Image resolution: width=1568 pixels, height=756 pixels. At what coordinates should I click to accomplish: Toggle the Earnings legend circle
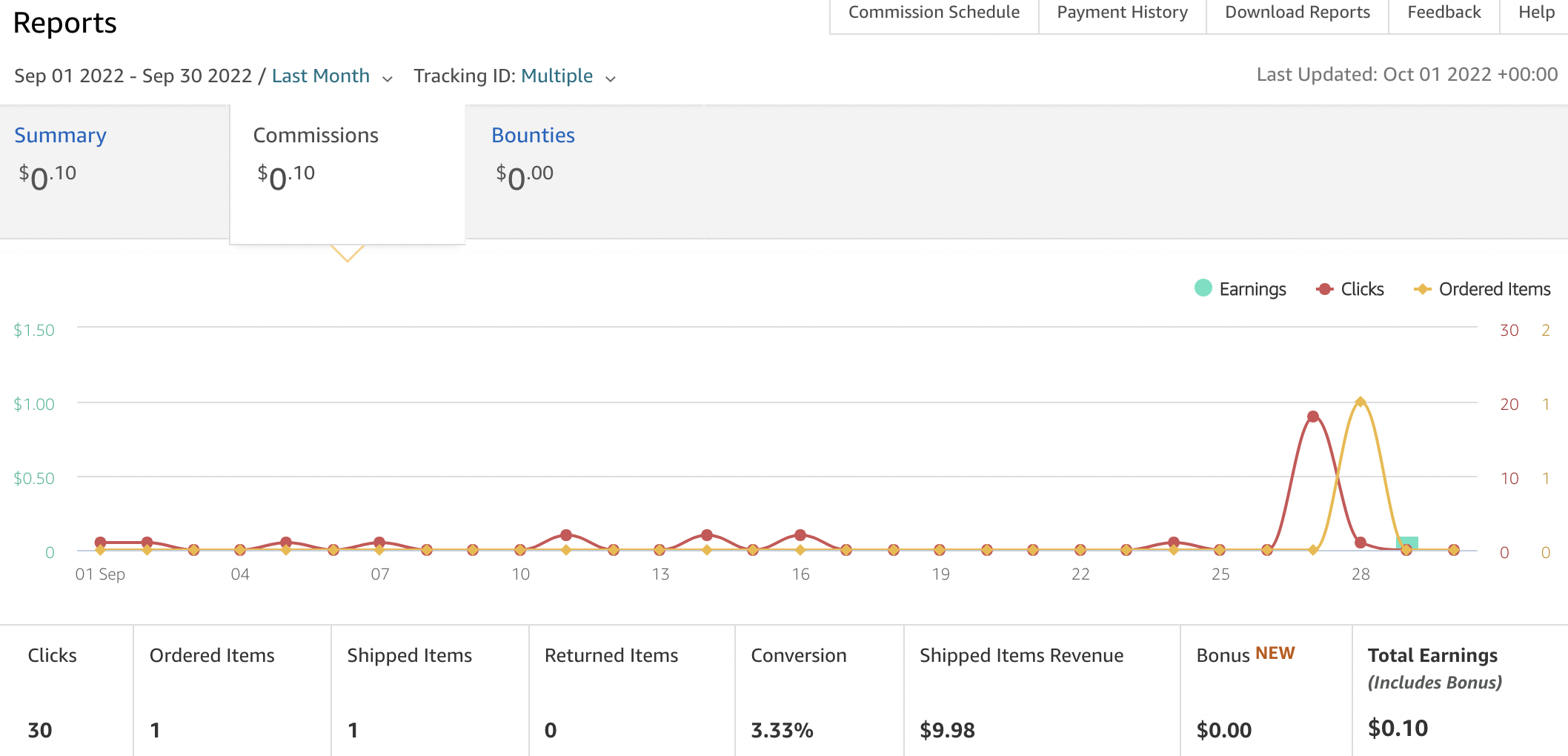point(1203,288)
